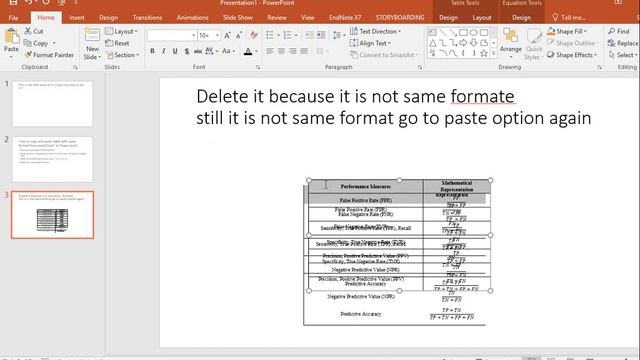Click Replace in Editing group

(x=622, y=43)
